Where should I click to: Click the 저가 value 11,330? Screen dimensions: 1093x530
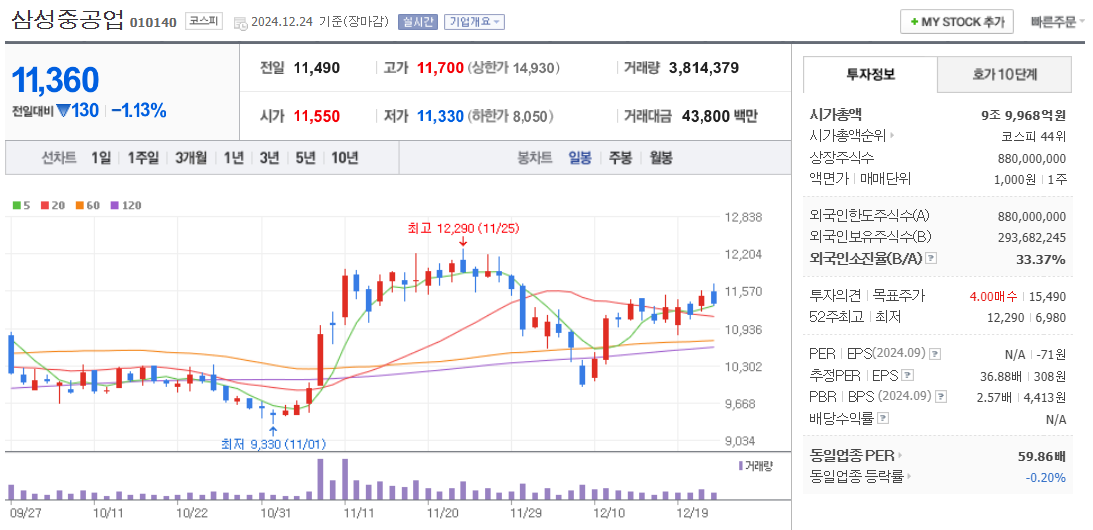point(440,116)
